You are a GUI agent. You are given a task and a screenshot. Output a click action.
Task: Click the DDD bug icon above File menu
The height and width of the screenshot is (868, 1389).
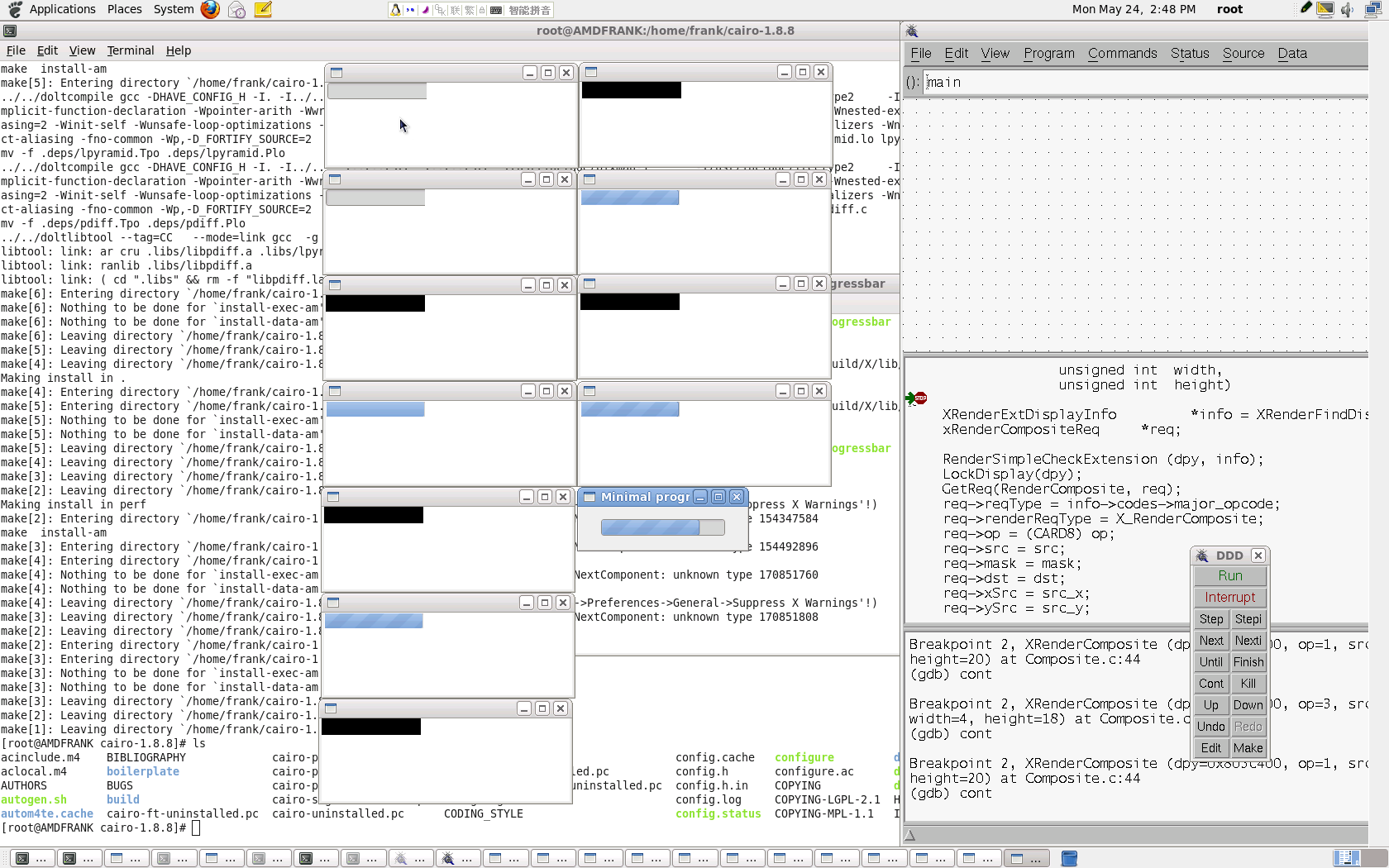[913, 31]
